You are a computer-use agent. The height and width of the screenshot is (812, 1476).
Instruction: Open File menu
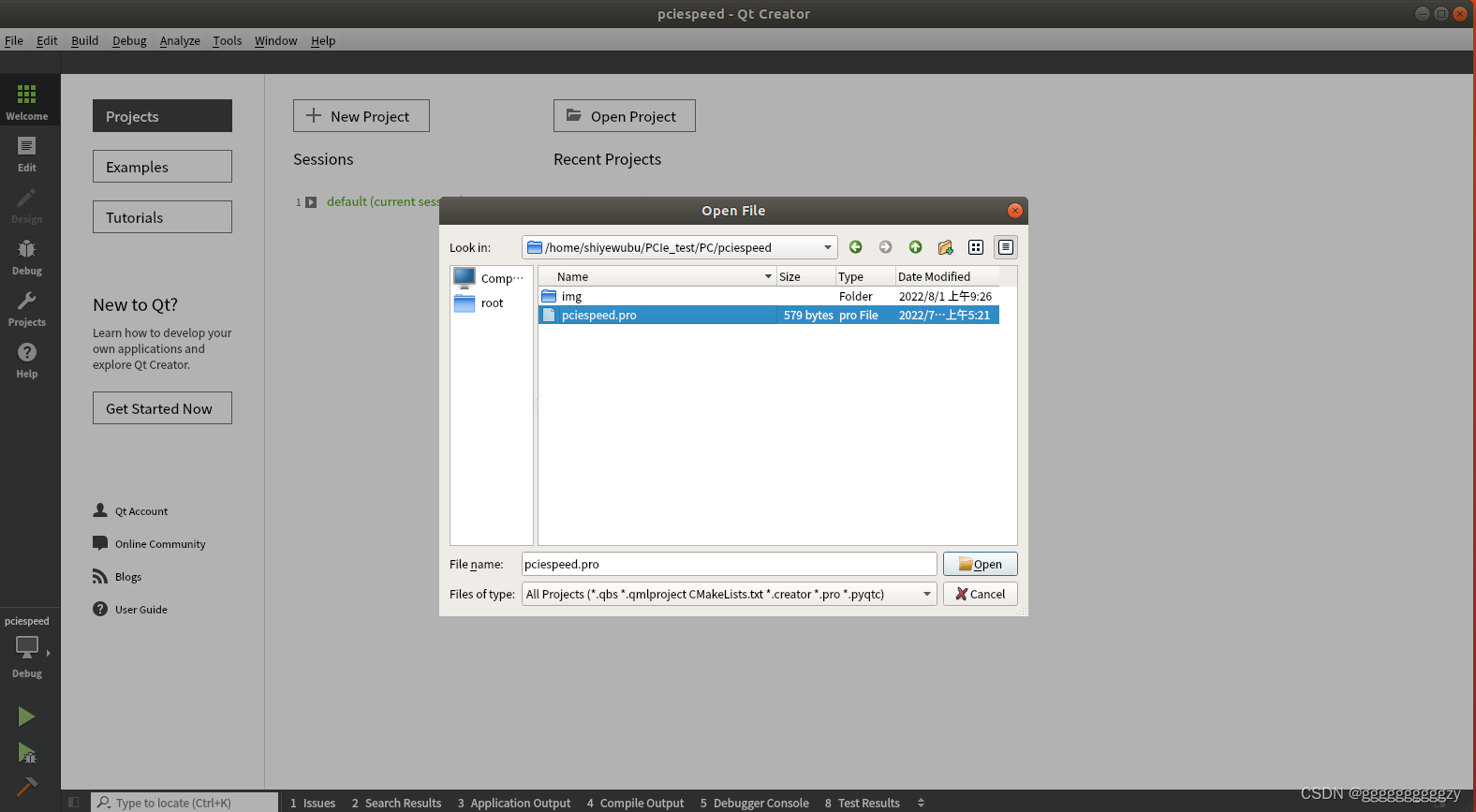click(x=14, y=40)
